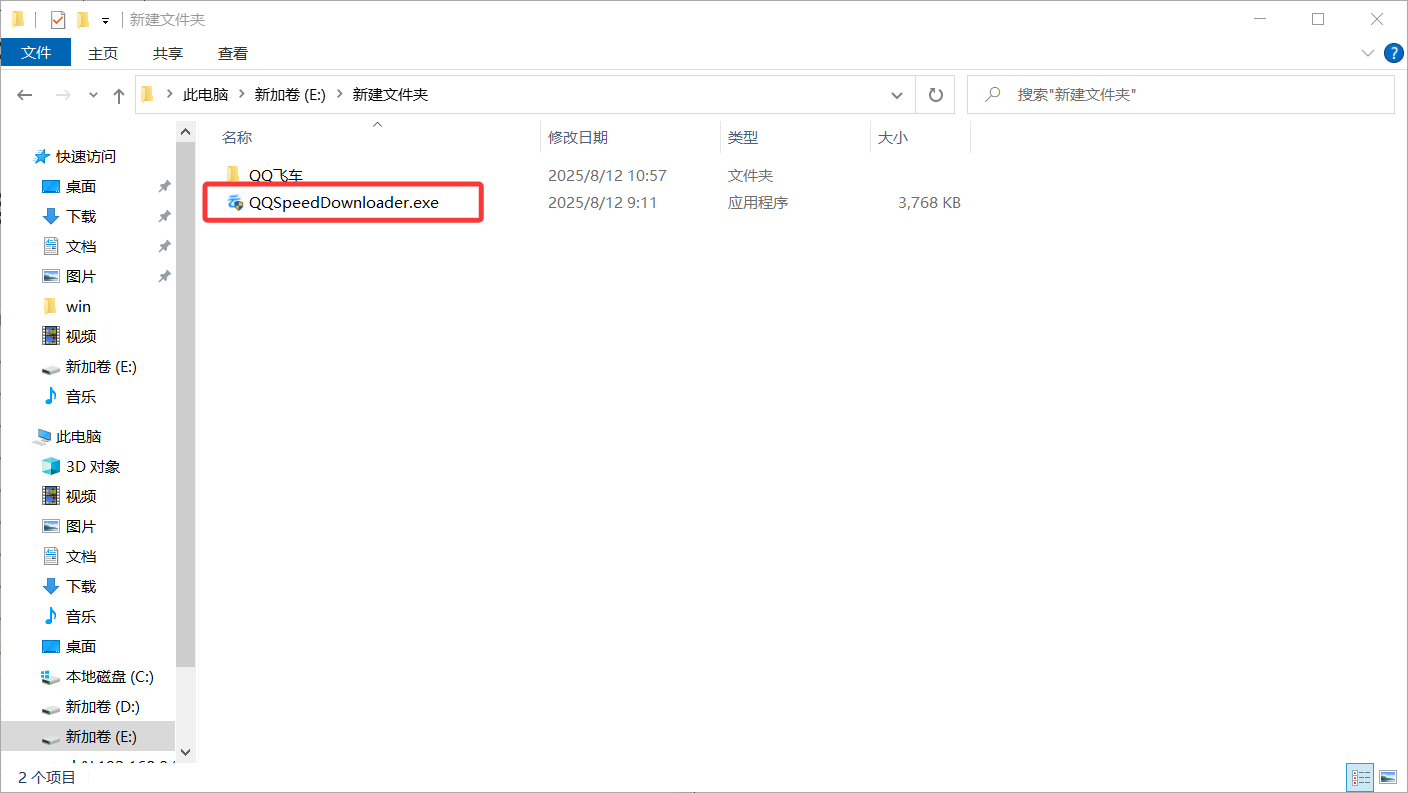This screenshot has width=1408, height=793.
Task: Select 快速访问 in the navigation pane
Action: click(x=86, y=156)
